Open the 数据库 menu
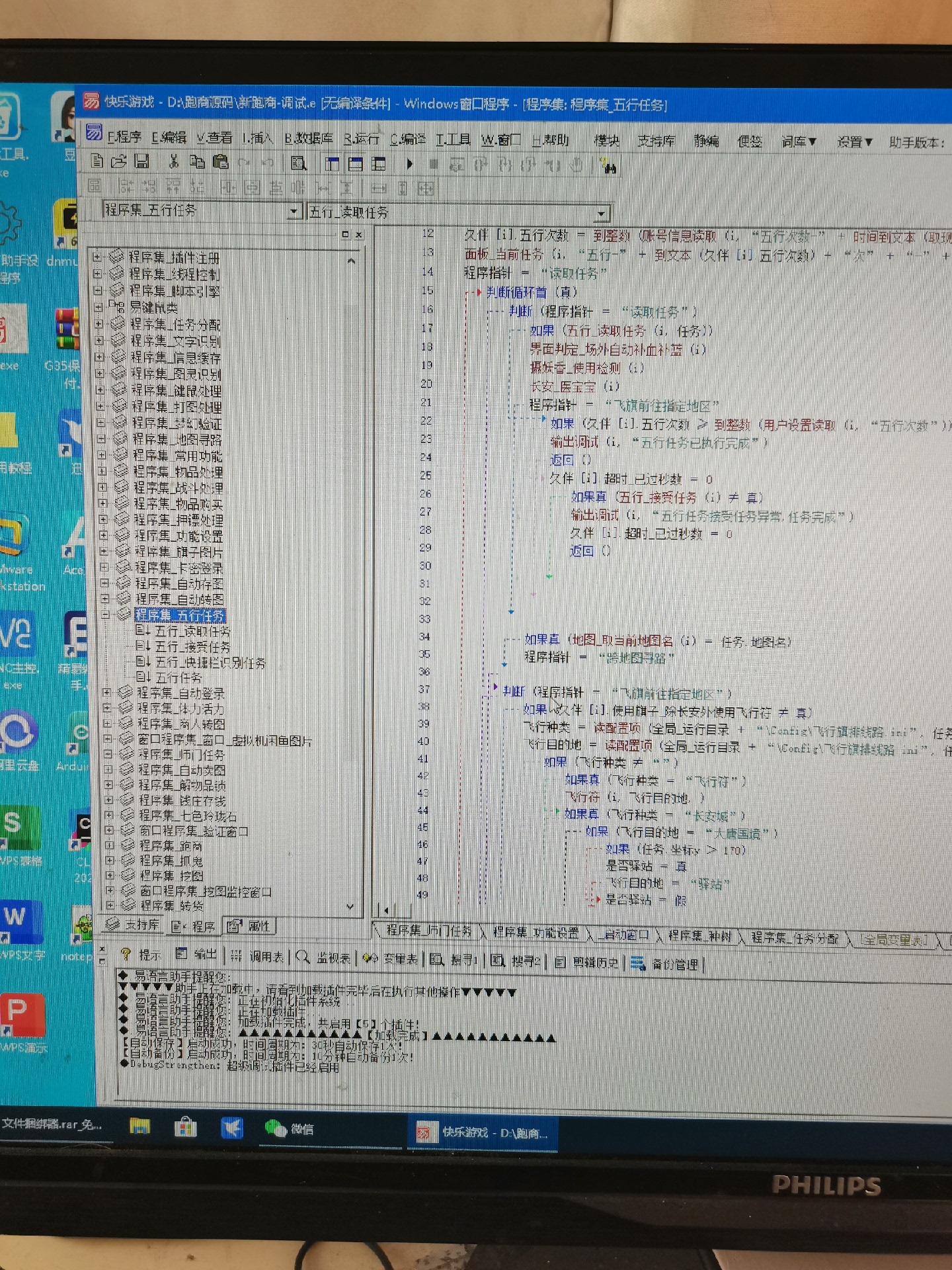Screen dimensions: 952x1270 (309, 138)
